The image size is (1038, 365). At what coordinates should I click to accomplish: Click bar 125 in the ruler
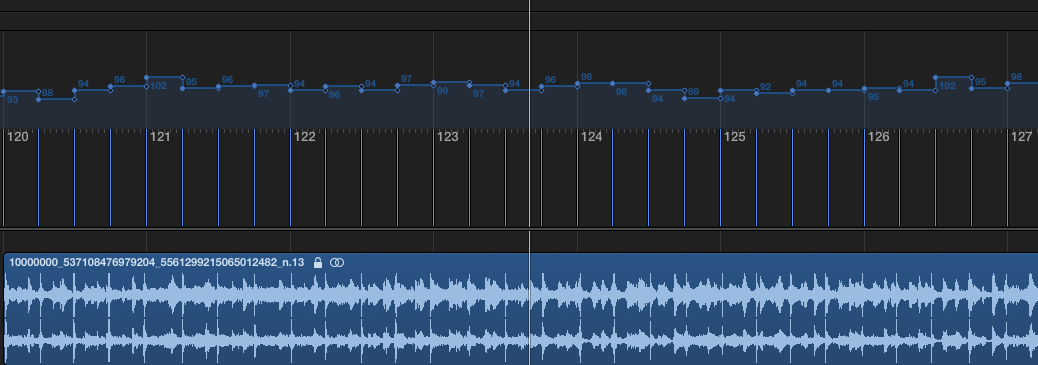734,137
